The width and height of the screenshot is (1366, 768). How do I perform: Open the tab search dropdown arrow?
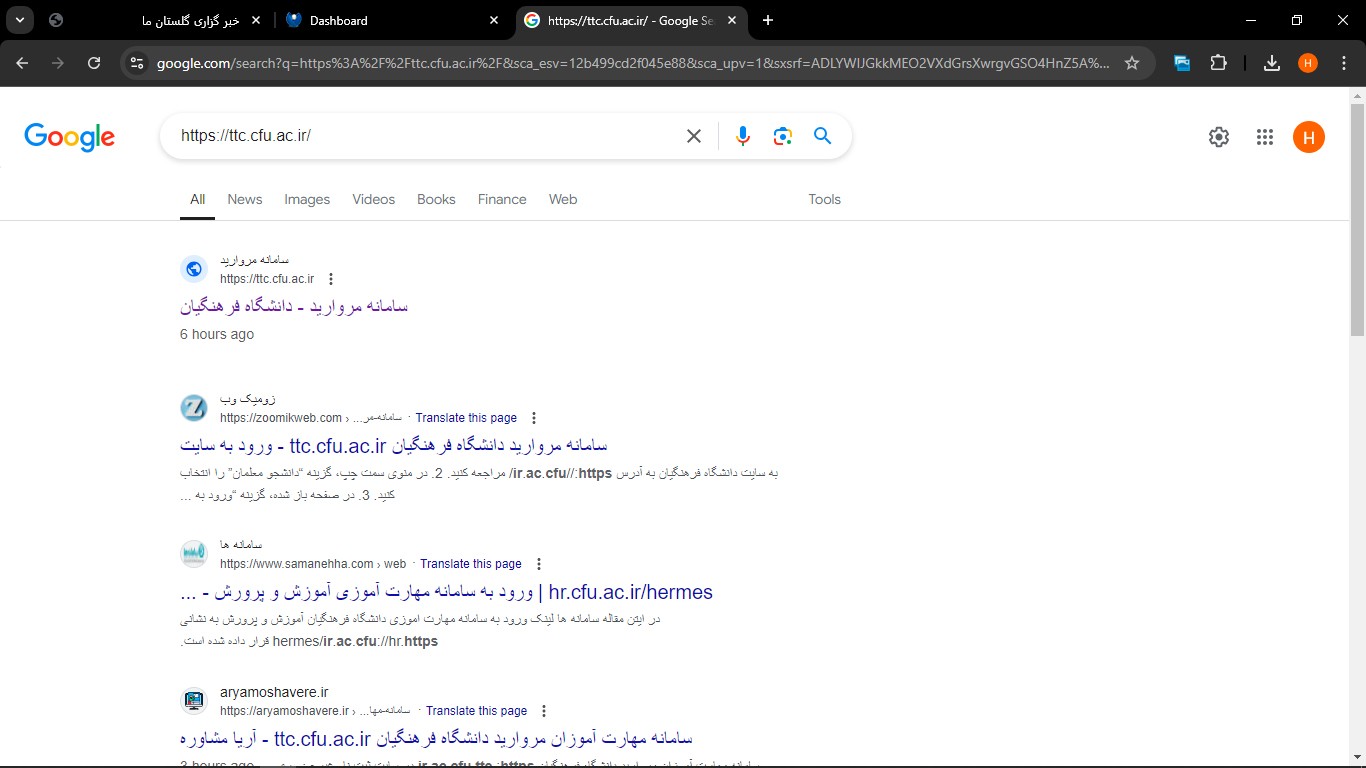point(20,20)
